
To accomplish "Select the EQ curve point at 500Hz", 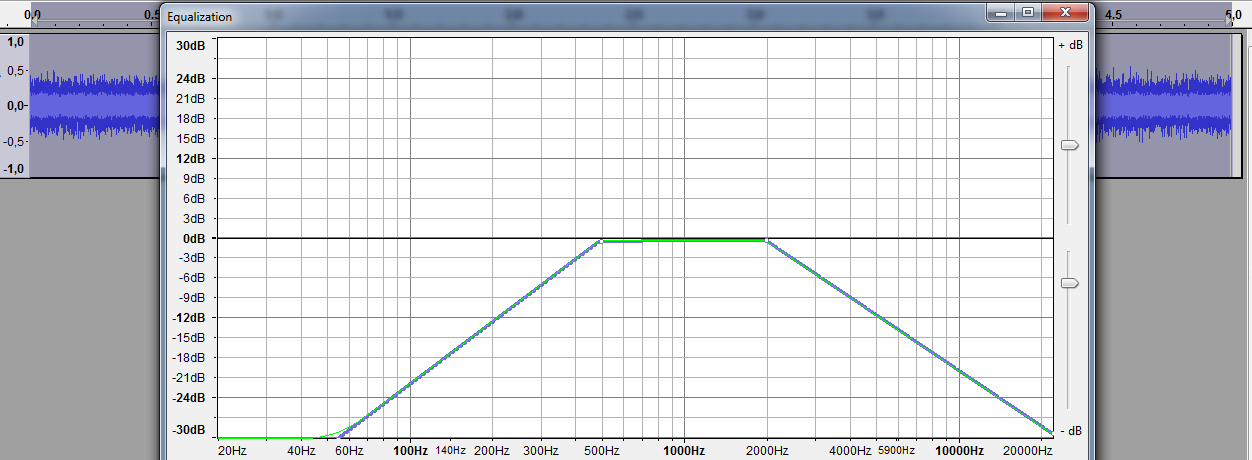I will pos(600,240).
